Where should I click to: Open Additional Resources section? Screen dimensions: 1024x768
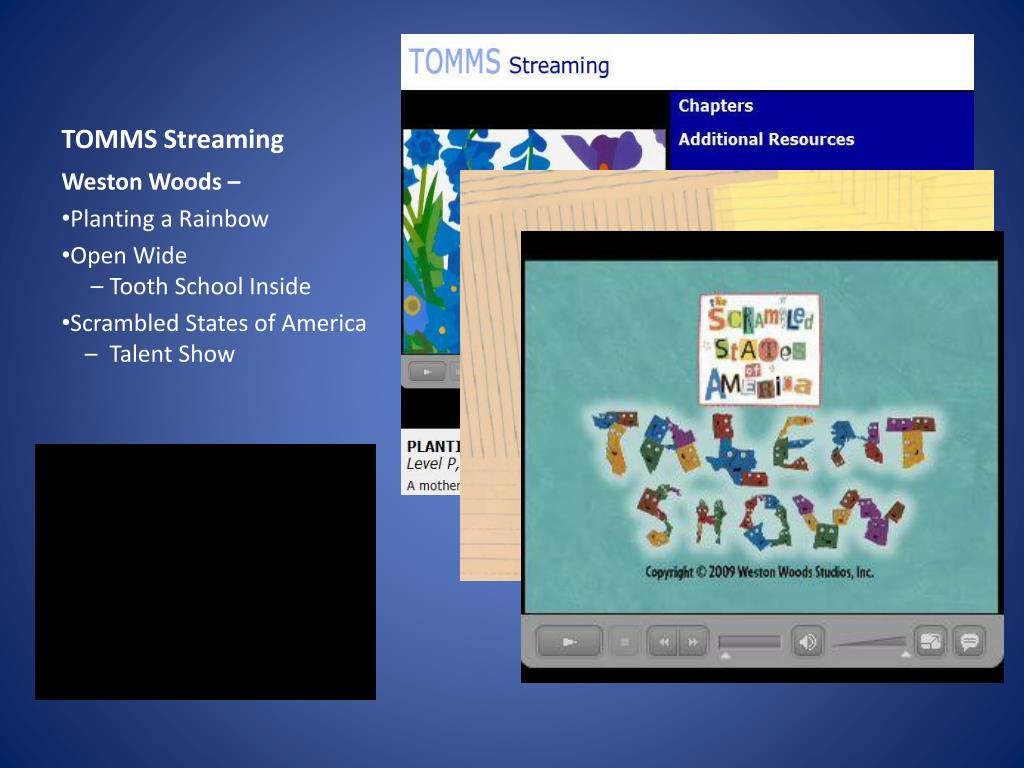[x=766, y=139]
